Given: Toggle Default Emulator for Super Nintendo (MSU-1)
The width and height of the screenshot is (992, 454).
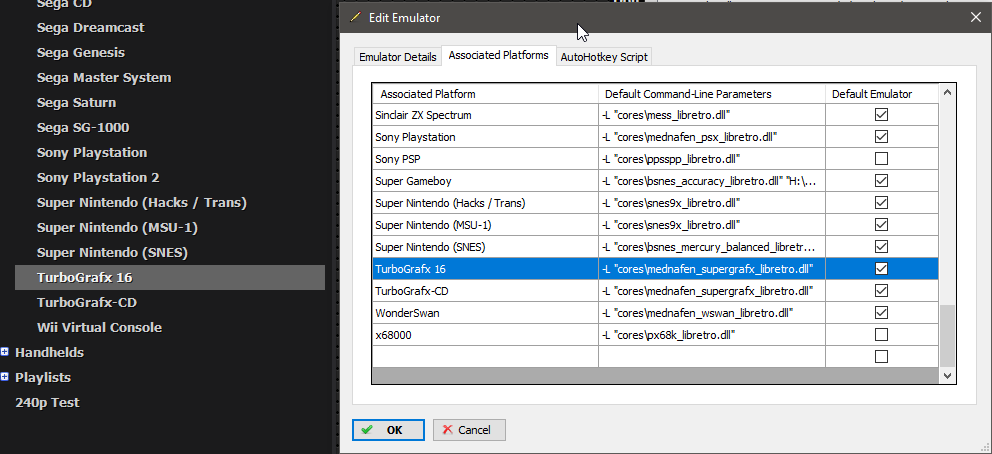Looking at the screenshot, I should [x=881, y=224].
